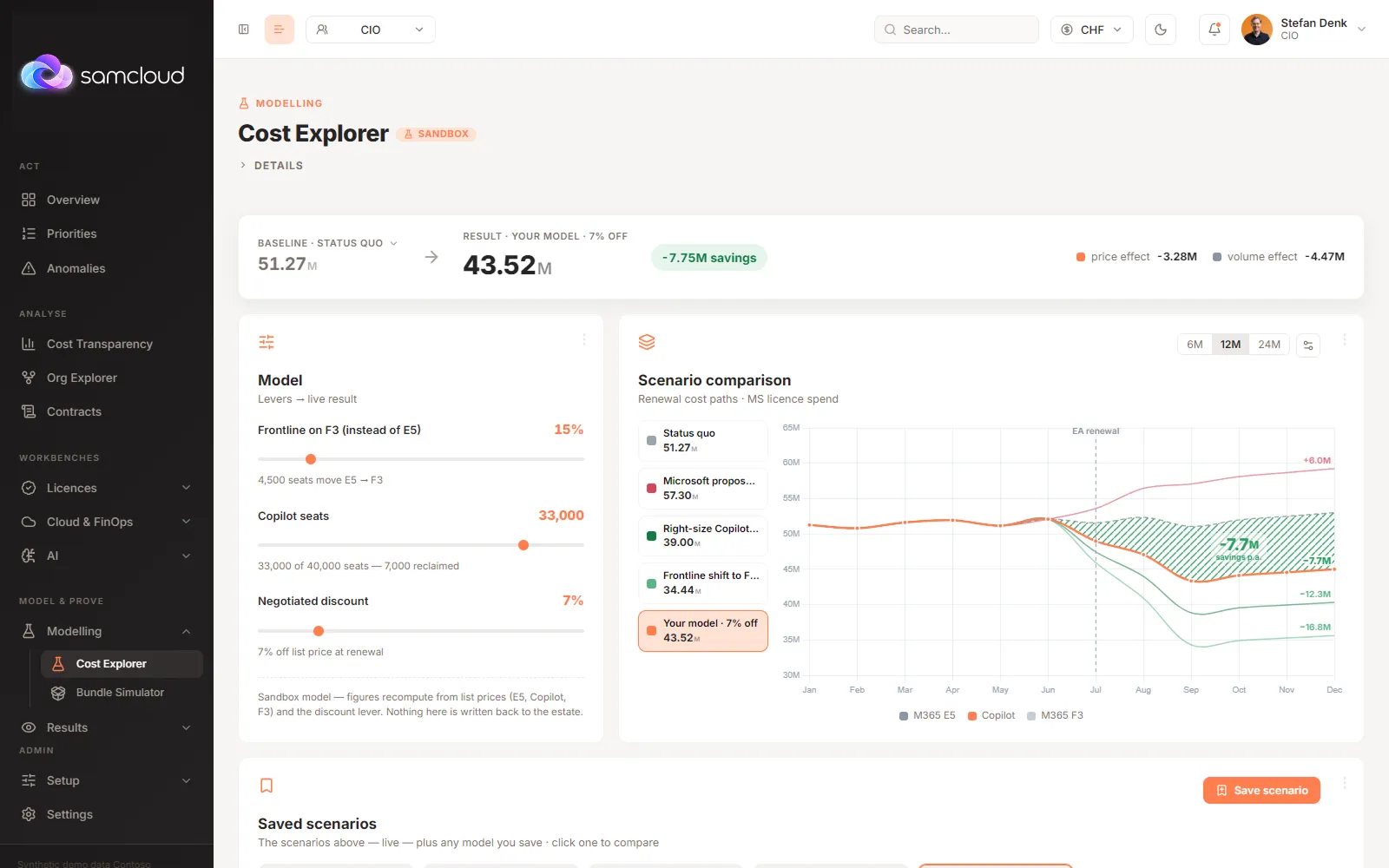Click Copilot seats slider handle
Viewport: 1389px width, 868px height.
tap(523, 545)
